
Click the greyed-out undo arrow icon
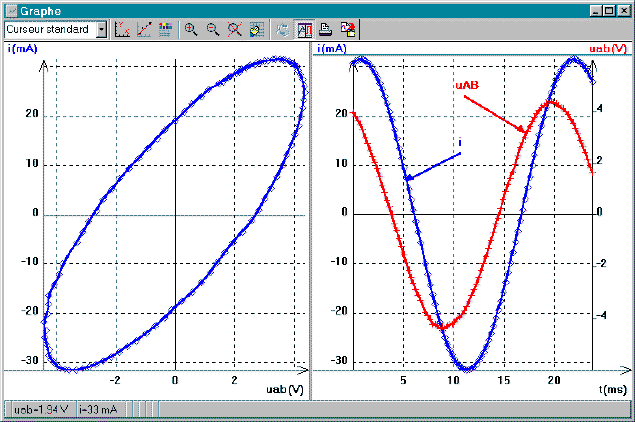[281, 30]
